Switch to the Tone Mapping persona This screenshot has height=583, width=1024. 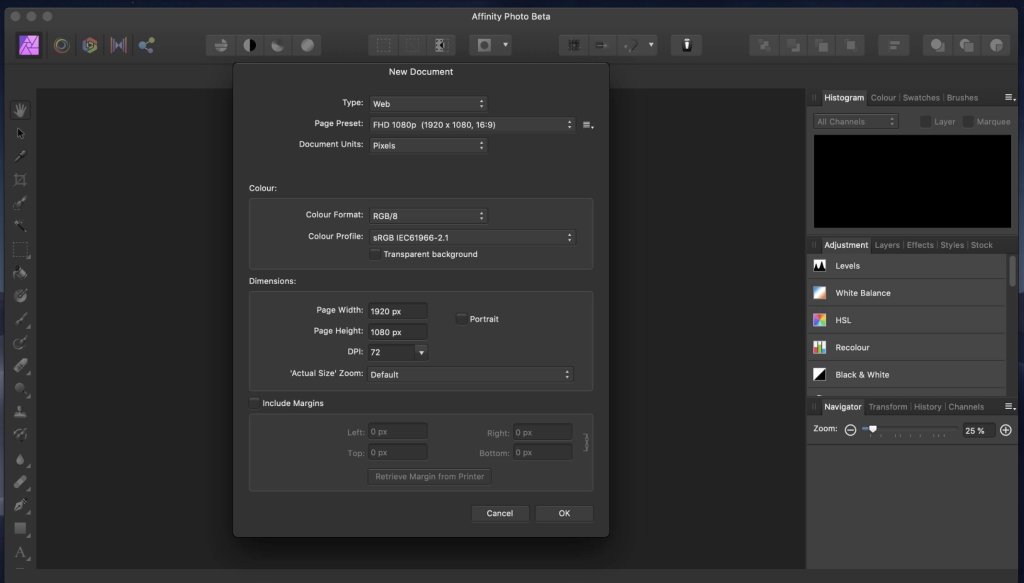118,45
